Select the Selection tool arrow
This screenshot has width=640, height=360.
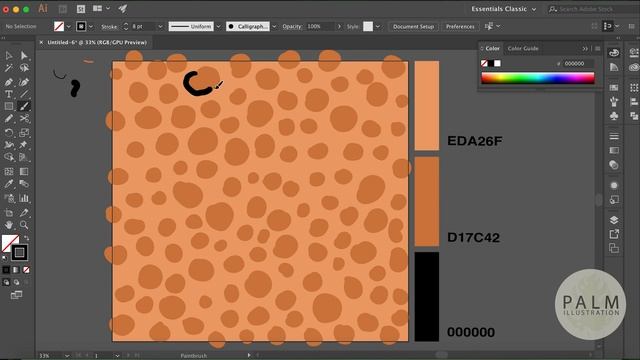click(x=9, y=56)
